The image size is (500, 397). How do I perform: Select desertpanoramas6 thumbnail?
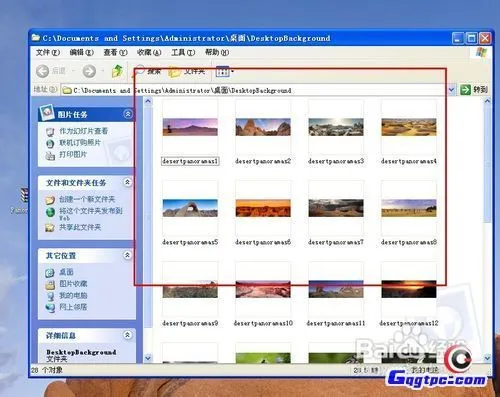263,208
